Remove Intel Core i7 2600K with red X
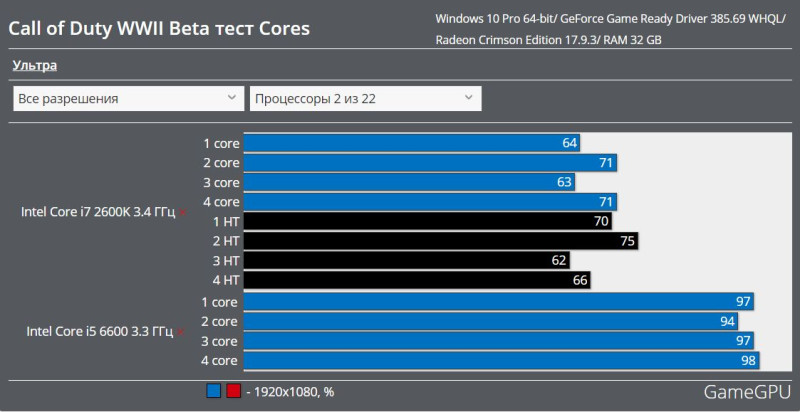The width and height of the screenshot is (800, 412). click(182, 212)
